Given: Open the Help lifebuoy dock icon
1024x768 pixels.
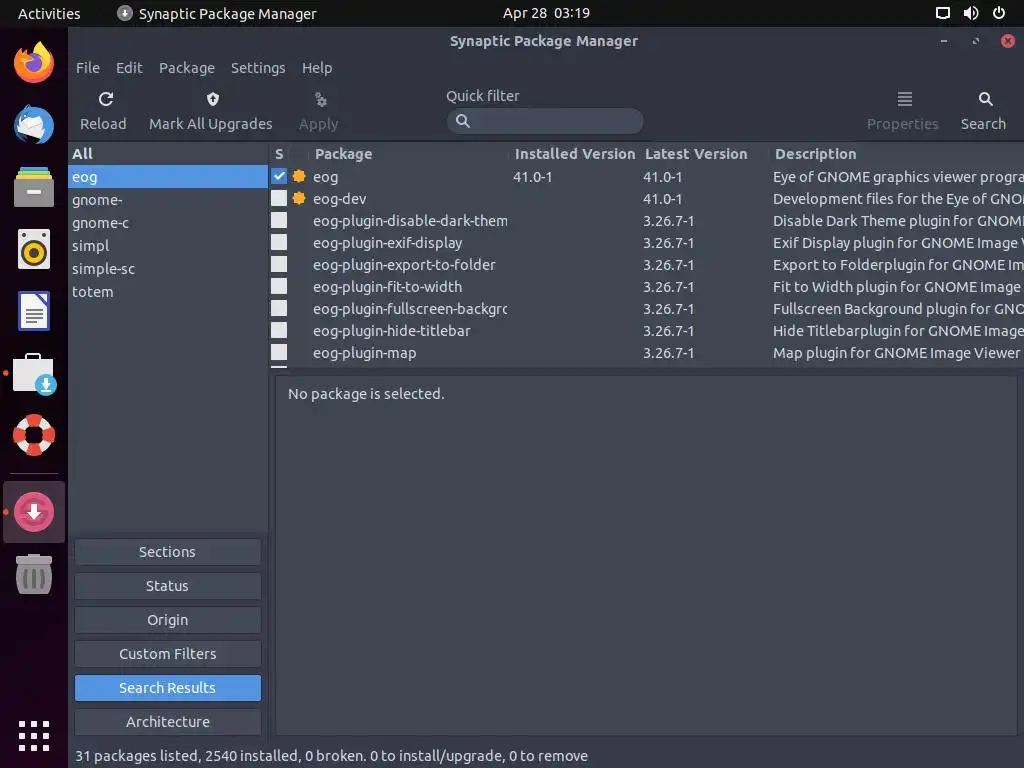Looking at the screenshot, I should coord(34,435).
